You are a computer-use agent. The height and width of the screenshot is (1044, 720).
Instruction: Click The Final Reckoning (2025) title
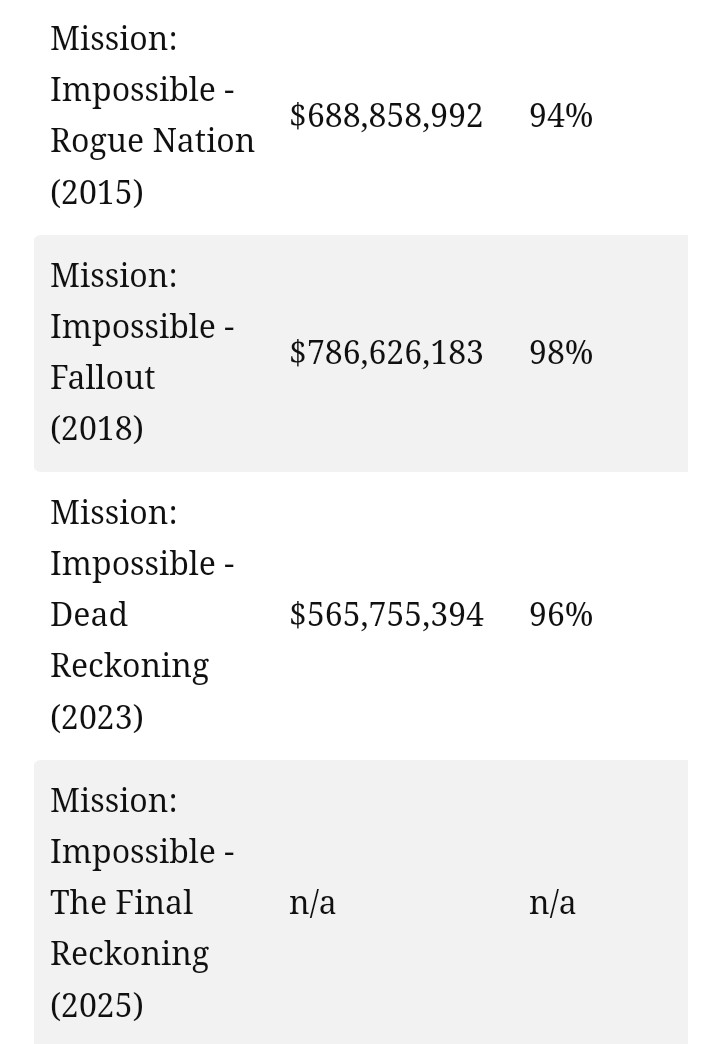[x=143, y=902]
